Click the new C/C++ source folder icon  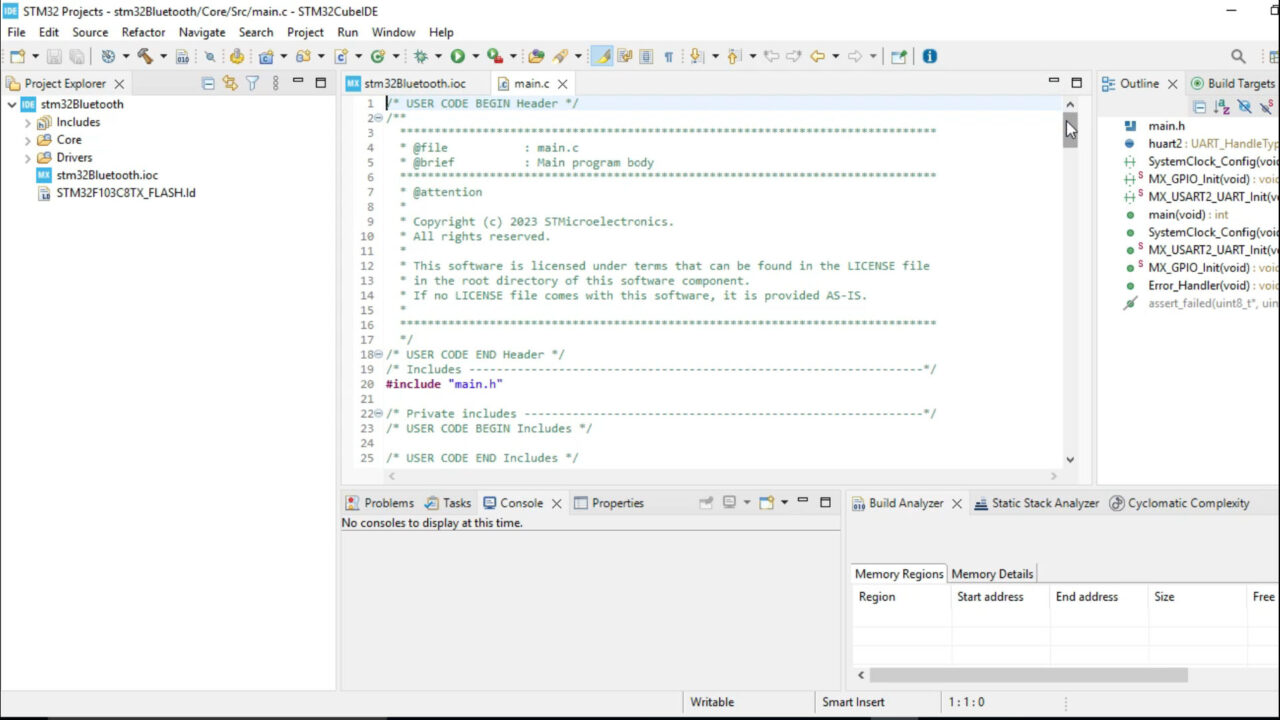click(303, 57)
